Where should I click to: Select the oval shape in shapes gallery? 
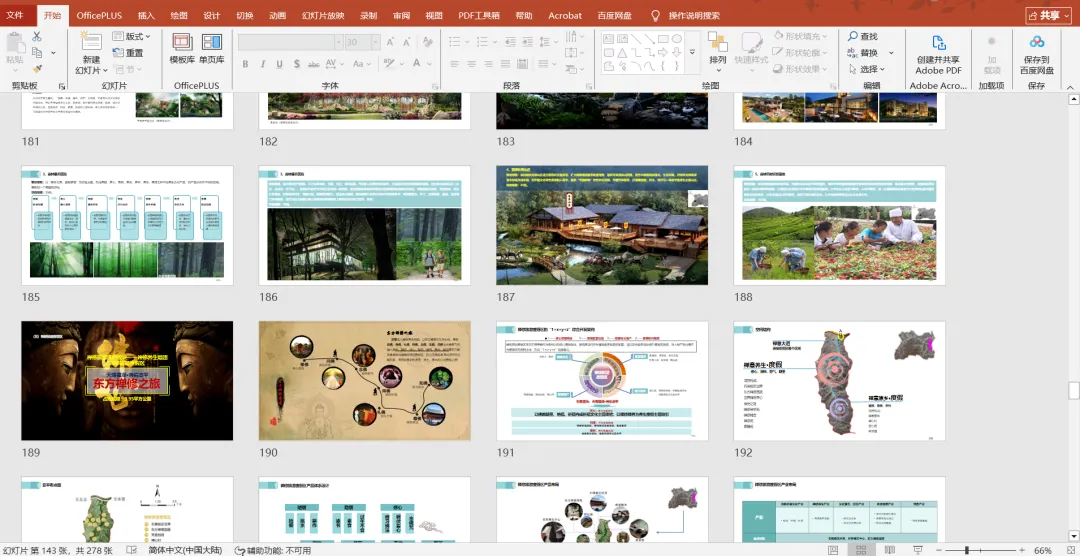[677, 39]
